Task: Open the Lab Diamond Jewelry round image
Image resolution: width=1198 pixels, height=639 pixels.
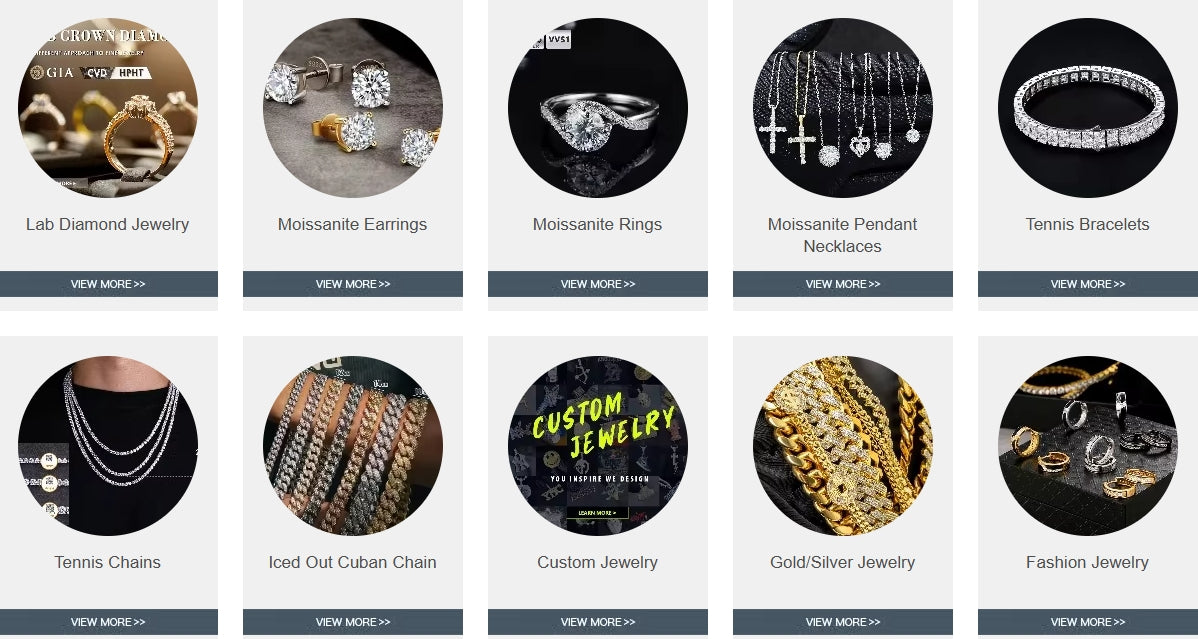Action: [x=108, y=108]
